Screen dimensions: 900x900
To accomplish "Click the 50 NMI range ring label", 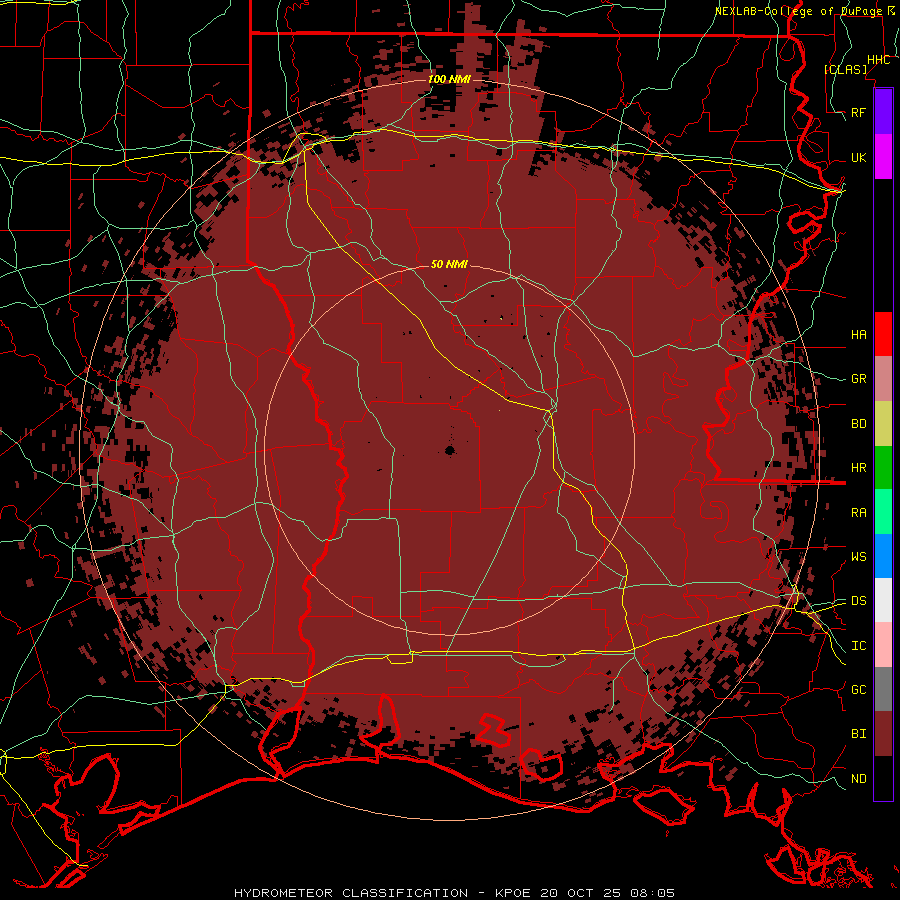I will coord(449,264).
